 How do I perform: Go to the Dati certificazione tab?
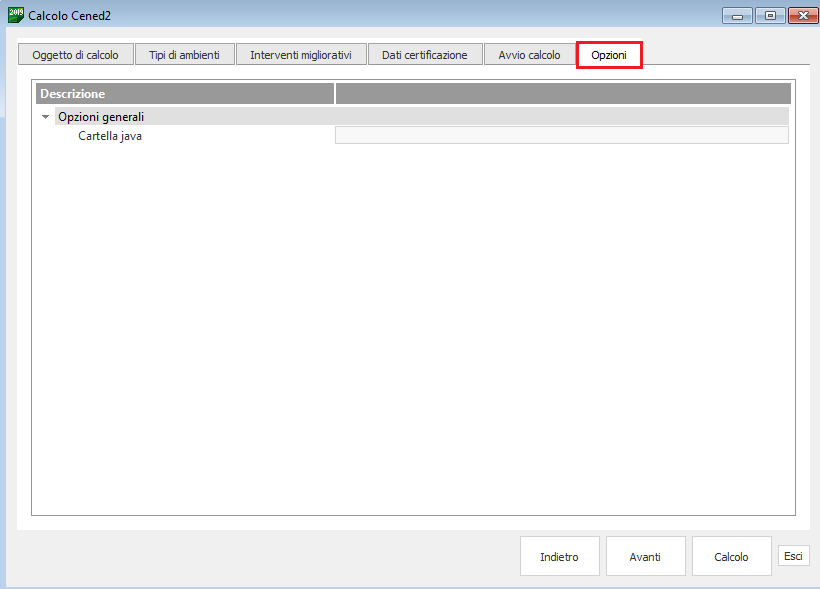(424, 55)
